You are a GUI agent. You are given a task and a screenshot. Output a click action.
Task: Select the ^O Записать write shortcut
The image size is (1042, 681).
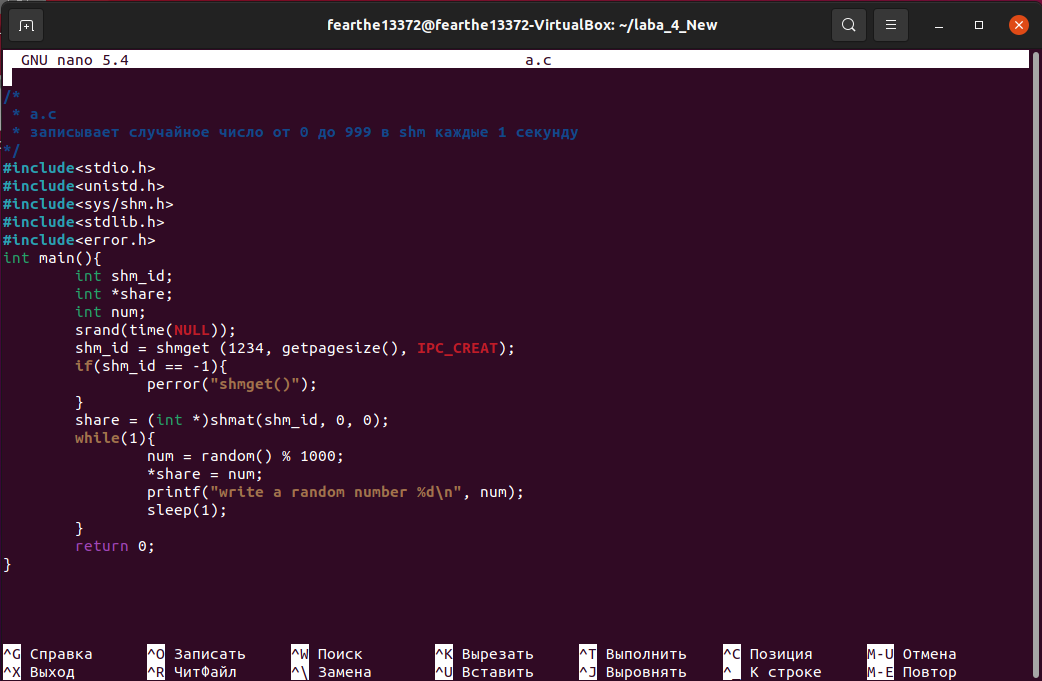point(197,654)
